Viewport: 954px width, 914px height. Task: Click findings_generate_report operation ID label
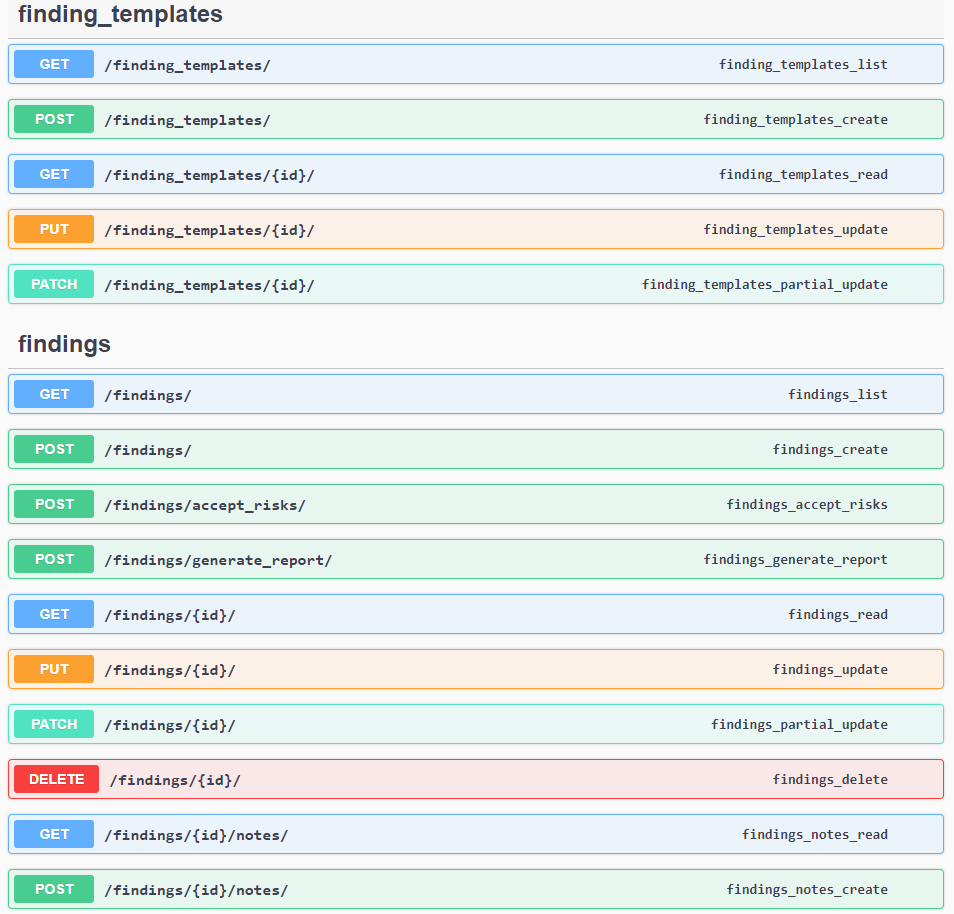coord(795,560)
